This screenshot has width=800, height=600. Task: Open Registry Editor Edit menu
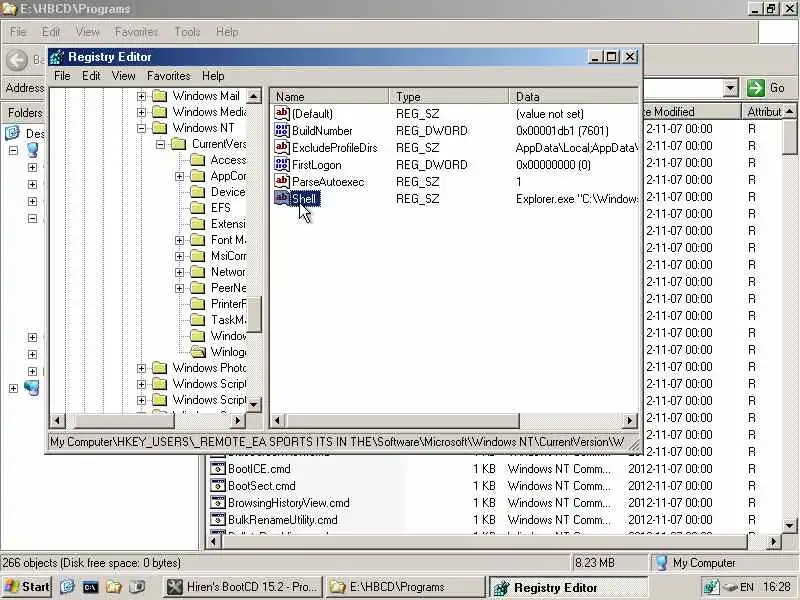pyautogui.click(x=91, y=76)
